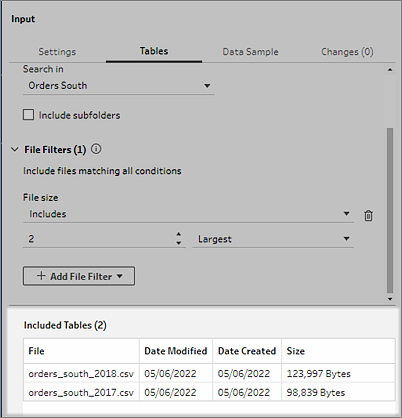Click the Add File Filter button
Viewport: 402px width, 418px height.
[x=79, y=276]
